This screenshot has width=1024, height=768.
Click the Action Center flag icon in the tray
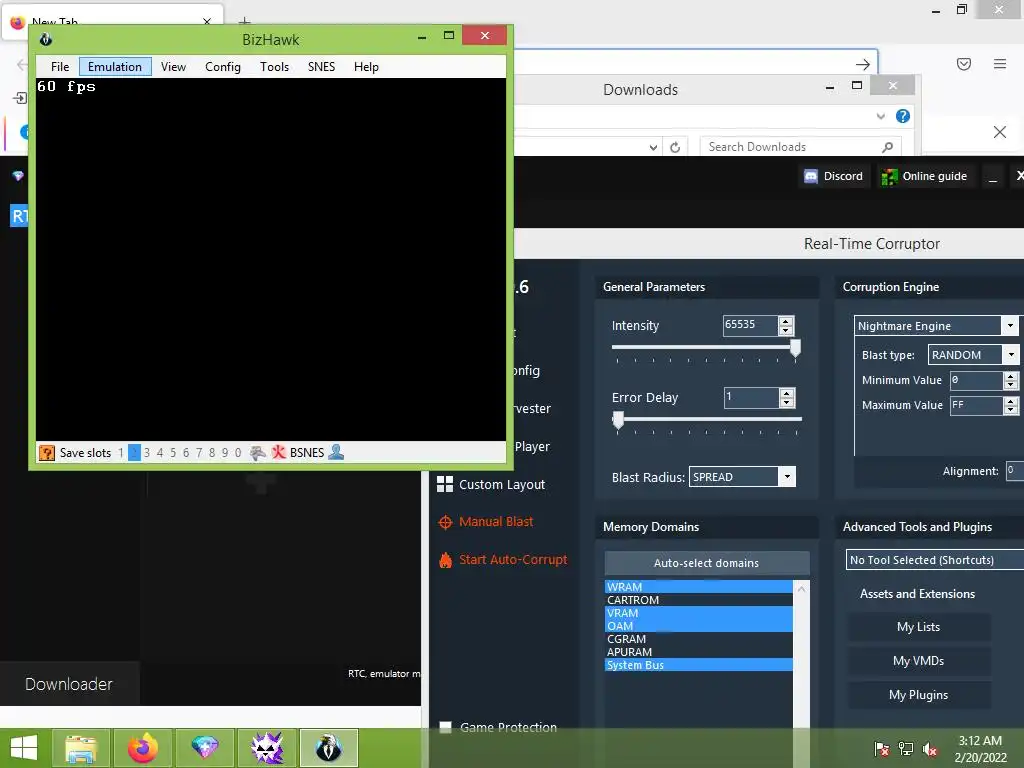point(882,749)
